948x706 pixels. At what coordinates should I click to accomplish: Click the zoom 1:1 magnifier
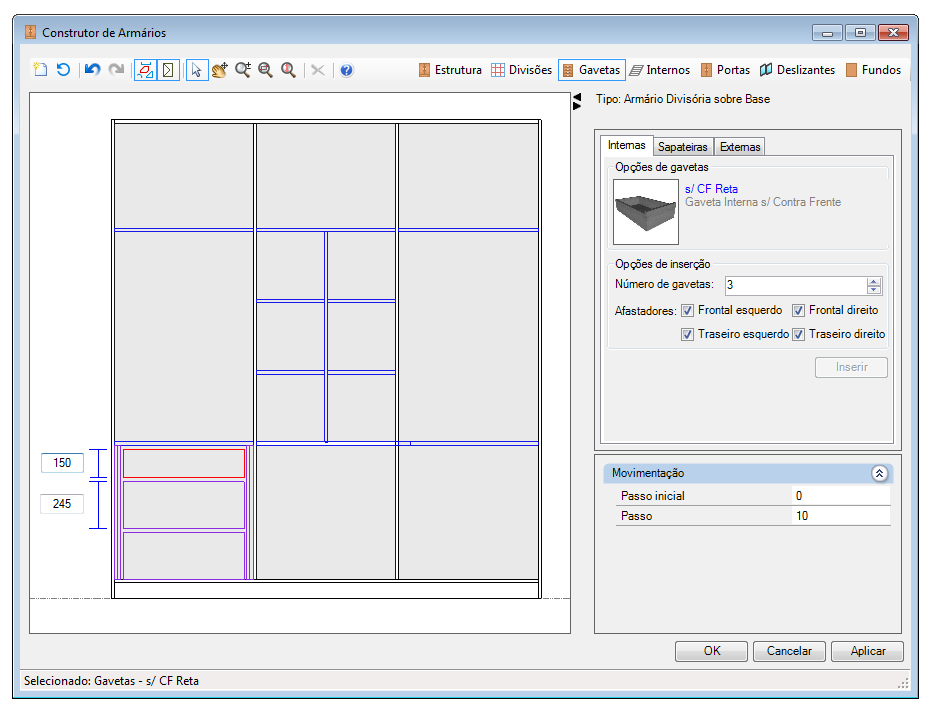coord(288,70)
